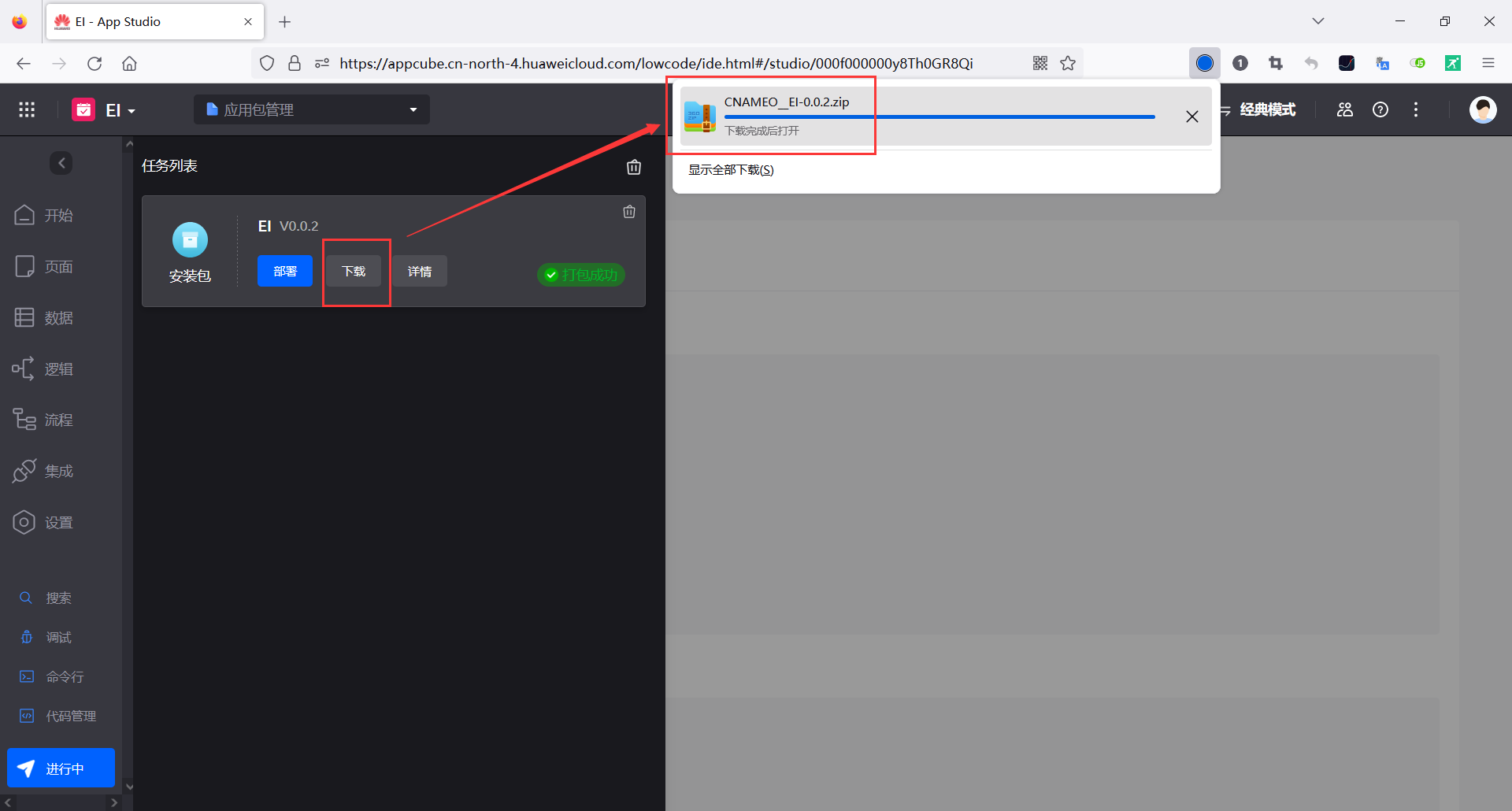Screen dimensions: 1512x811
Task: Collapse the left sidebar with chevron
Action: click(x=61, y=163)
